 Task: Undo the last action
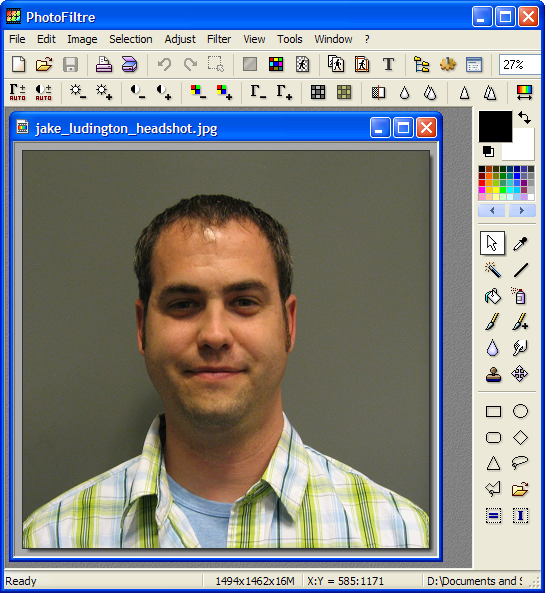(x=165, y=64)
